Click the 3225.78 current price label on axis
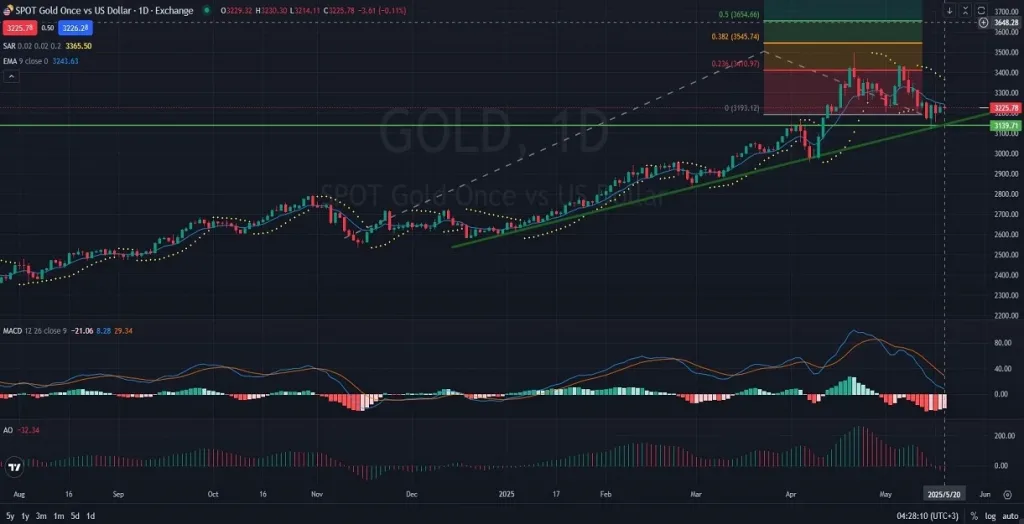The height and width of the screenshot is (524, 1024). [1006, 108]
